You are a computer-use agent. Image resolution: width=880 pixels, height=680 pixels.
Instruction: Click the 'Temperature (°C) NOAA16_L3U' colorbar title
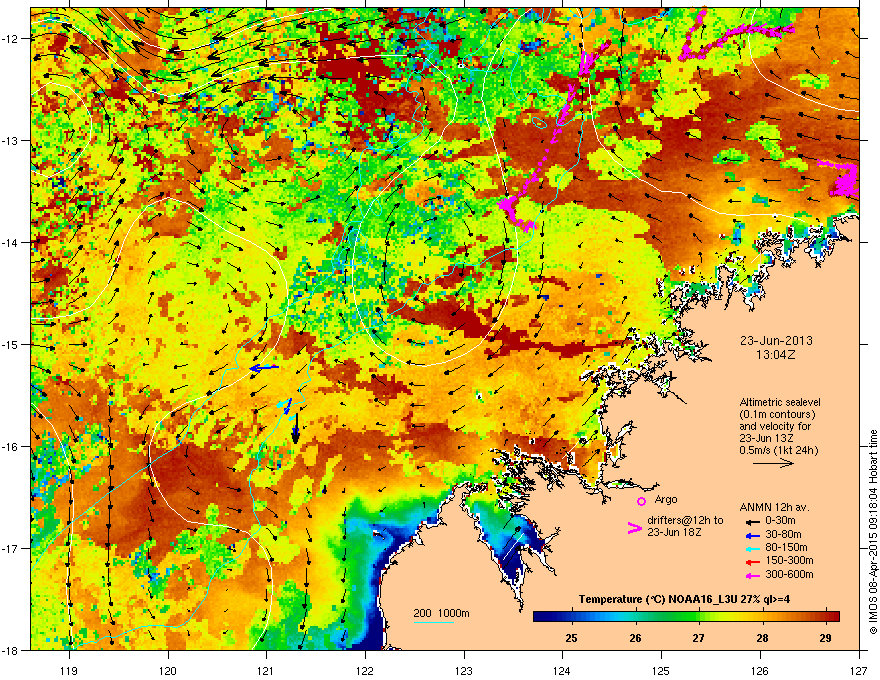657,599
